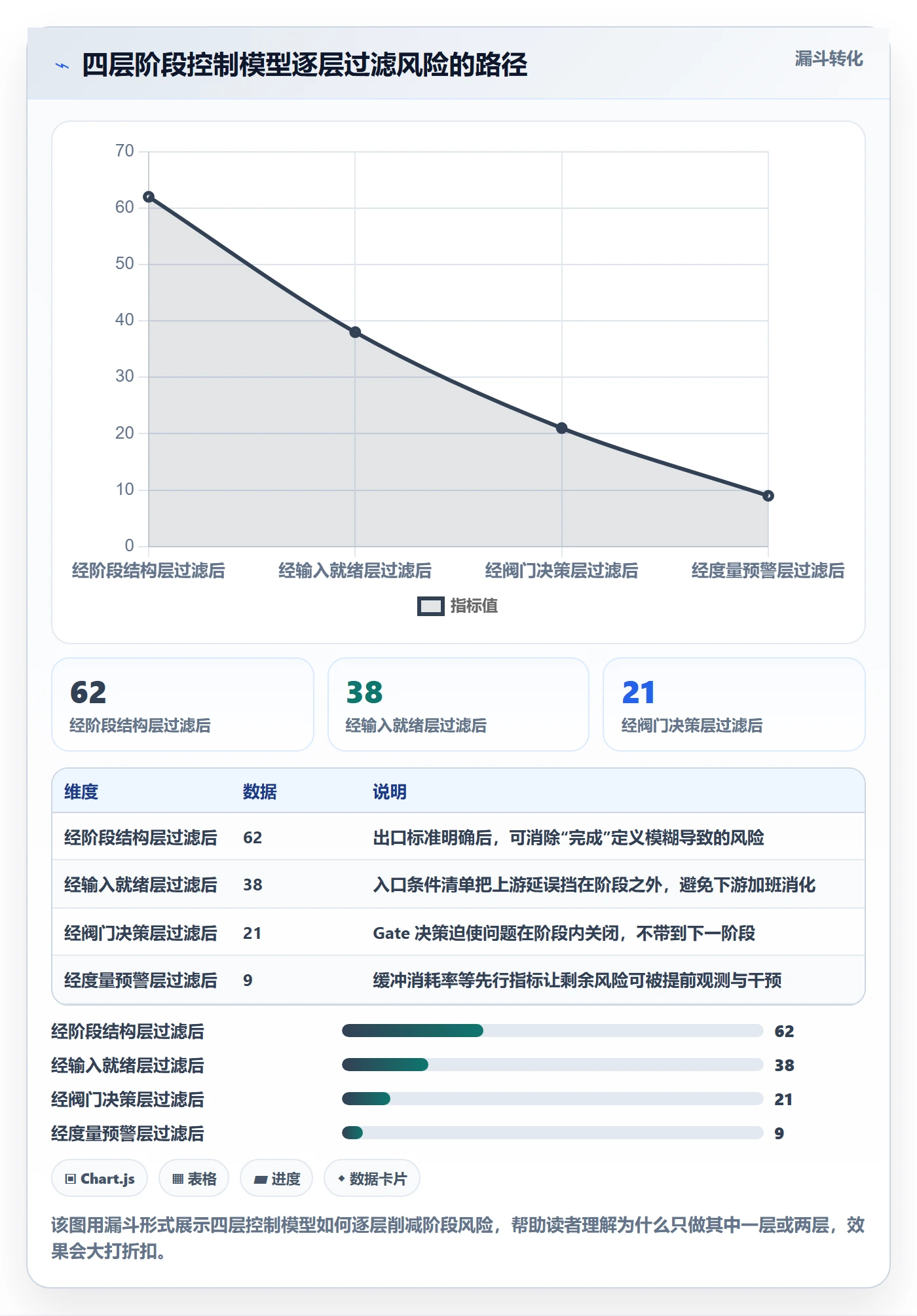Click table cell 经阶段结构层过滤后
The image size is (917, 1316).
pyautogui.click(x=141, y=837)
